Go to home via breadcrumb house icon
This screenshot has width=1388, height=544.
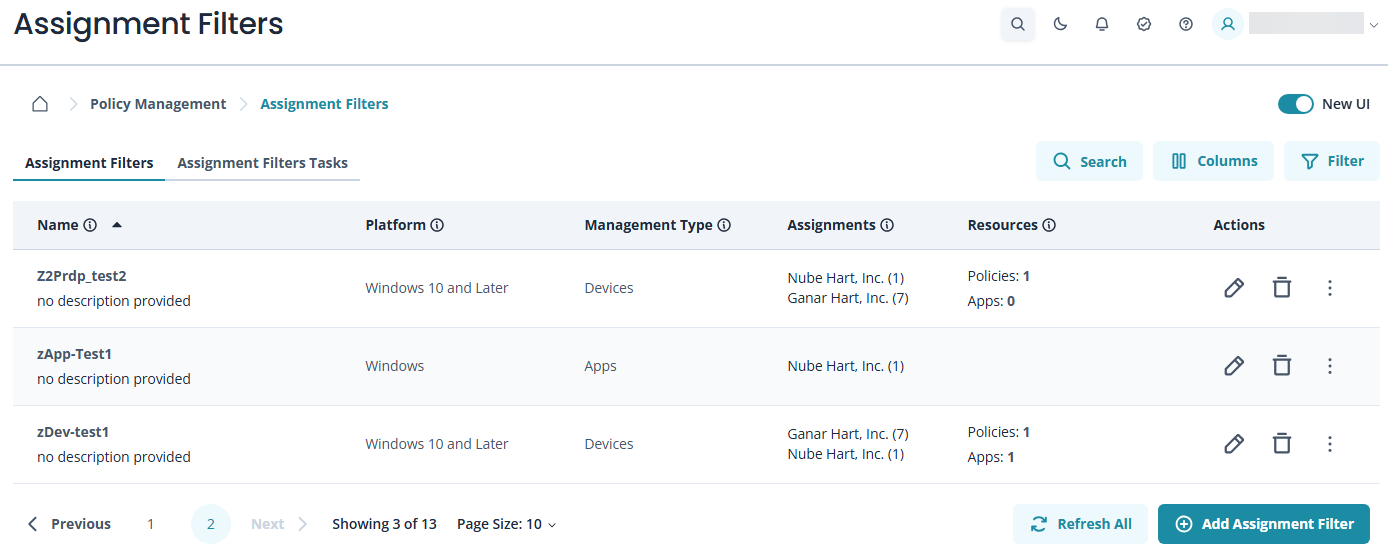pyautogui.click(x=40, y=104)
